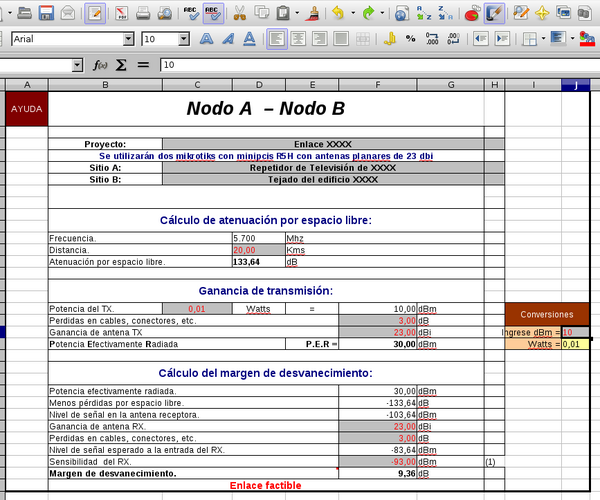Apply Percent number format icon

point(411,39)
